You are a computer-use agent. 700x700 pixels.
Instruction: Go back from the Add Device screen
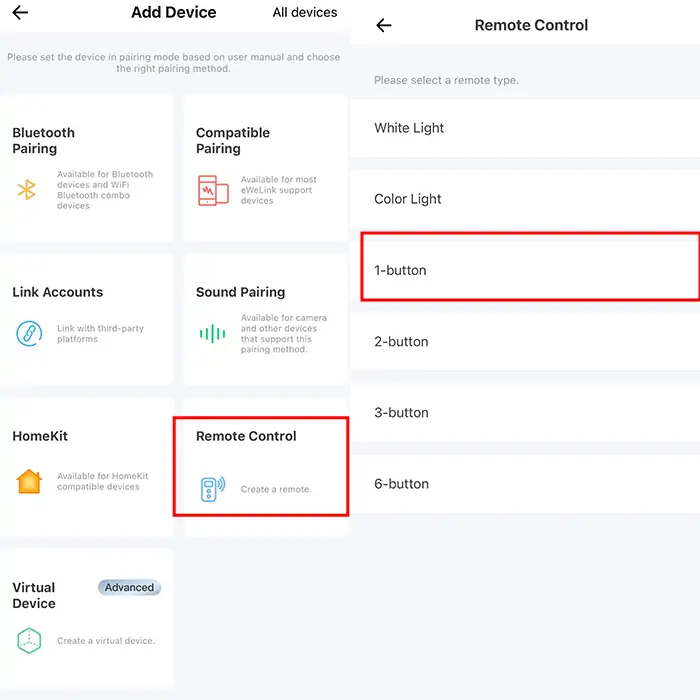[20, 13]
